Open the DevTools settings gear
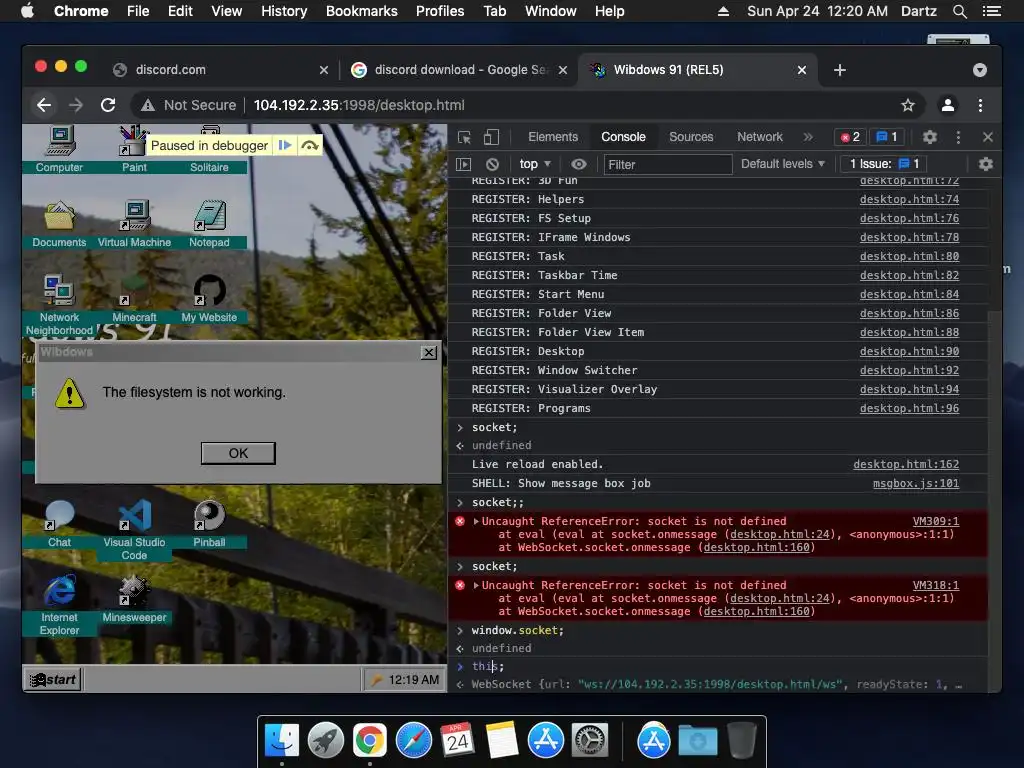 tap(929, 137)
